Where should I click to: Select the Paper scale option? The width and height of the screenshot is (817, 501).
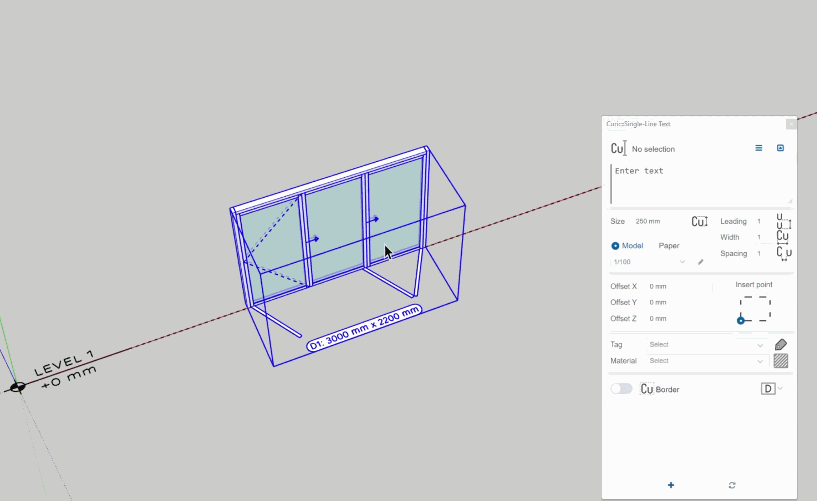pyautogui.click(x=668, y=245)
